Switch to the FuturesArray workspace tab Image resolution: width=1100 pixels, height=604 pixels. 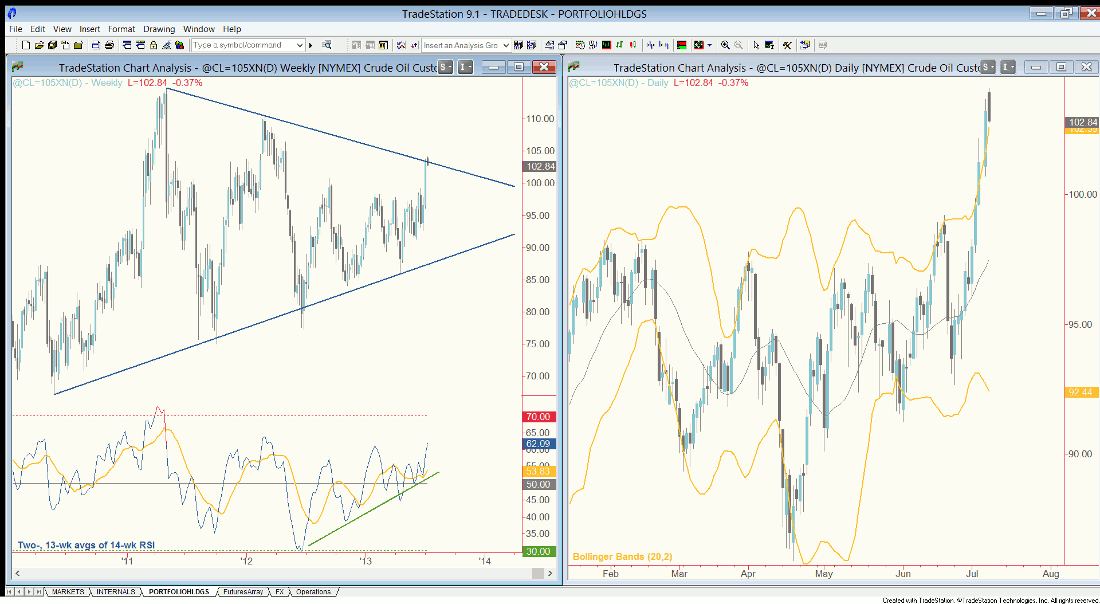point(244,592)
